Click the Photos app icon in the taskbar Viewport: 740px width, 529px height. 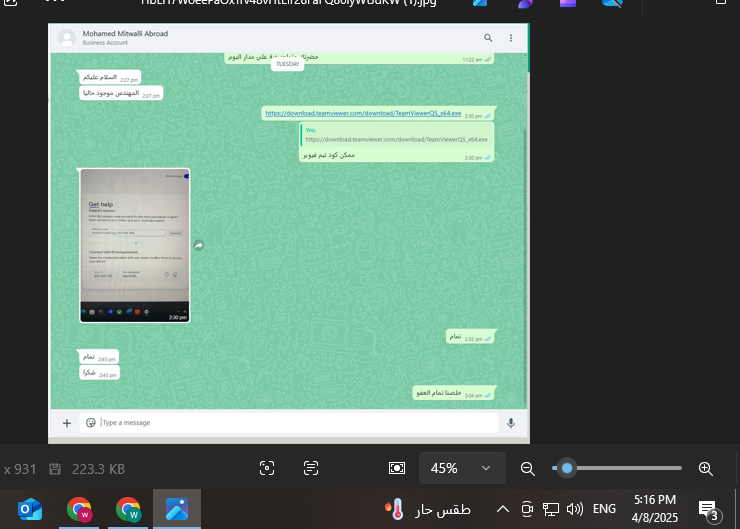click(x=177, y=509)
